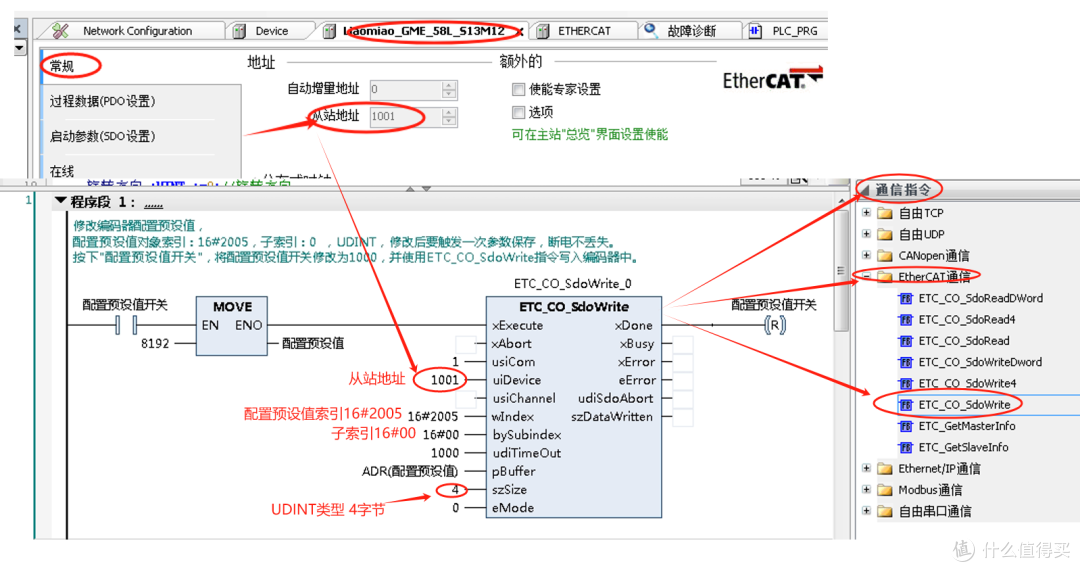1080x572 pixels.
Task: Close the Liaomiao_GME_58L_S13M12 tab
Action: coord(520,32)
